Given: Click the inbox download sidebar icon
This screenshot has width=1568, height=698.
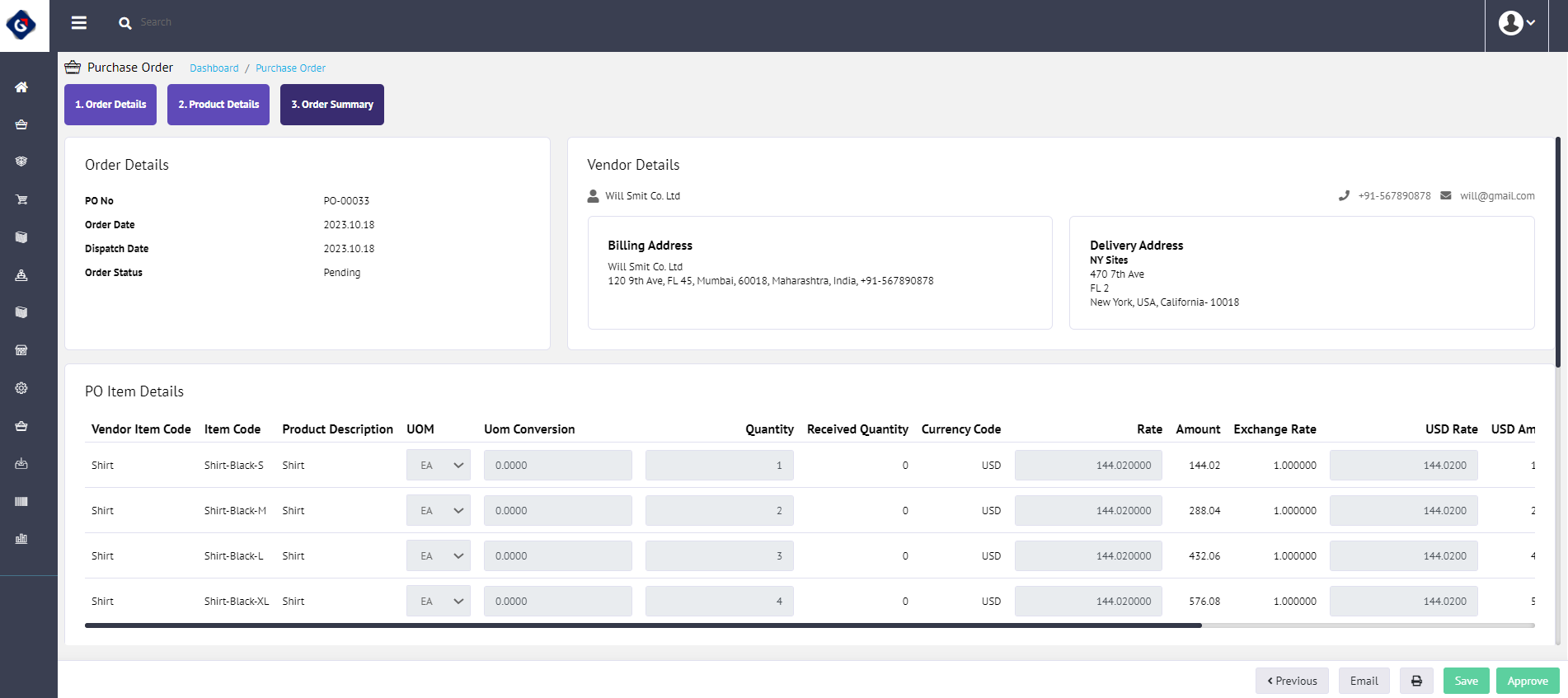Looking at the screenshot, I should [x=21, y=464].
